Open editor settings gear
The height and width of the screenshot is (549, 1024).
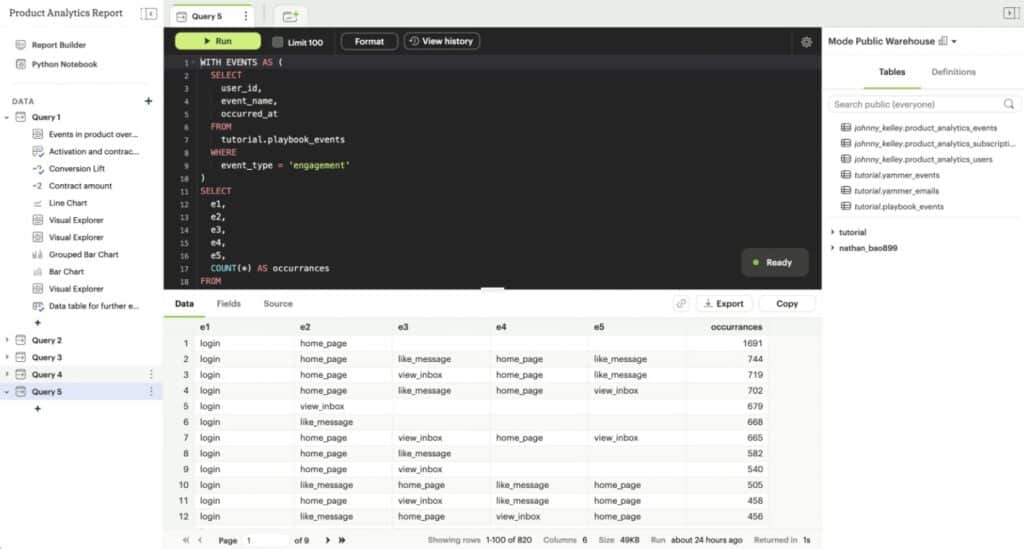click(x=807, y=42)
